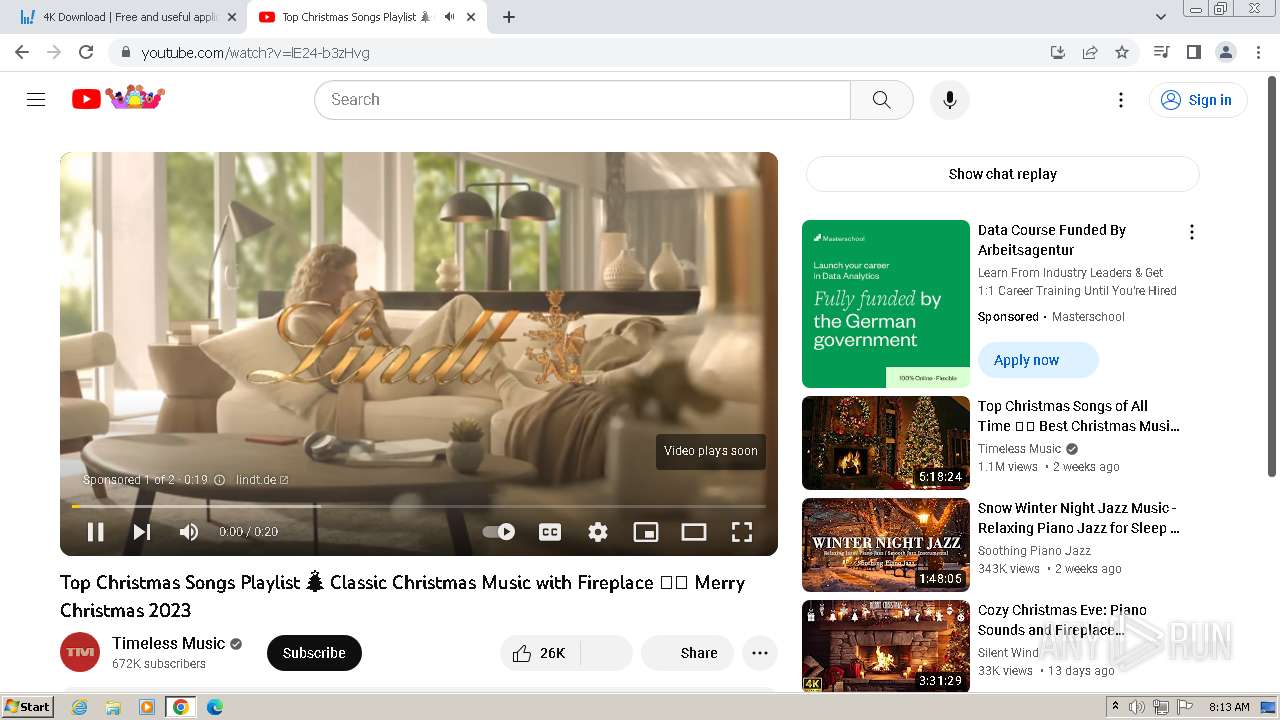This screenshot has height=720, width=1280.
Task: Open Chrome profile avatar
Action: (x=1225, y=52)
